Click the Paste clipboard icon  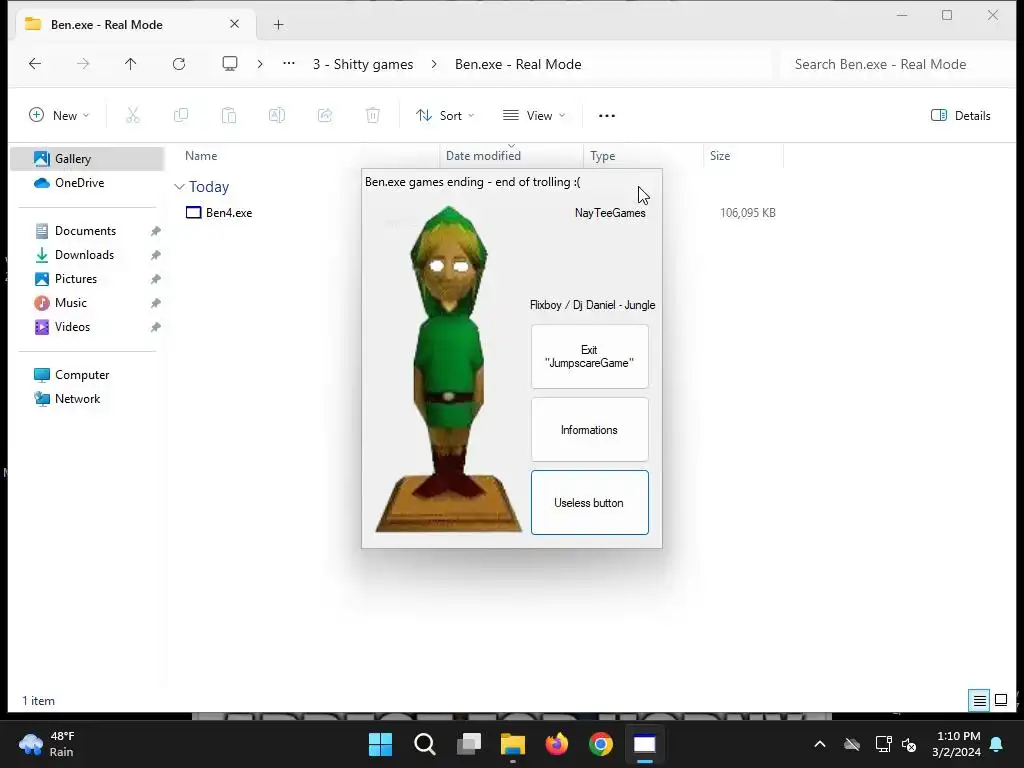pos(229,116)
